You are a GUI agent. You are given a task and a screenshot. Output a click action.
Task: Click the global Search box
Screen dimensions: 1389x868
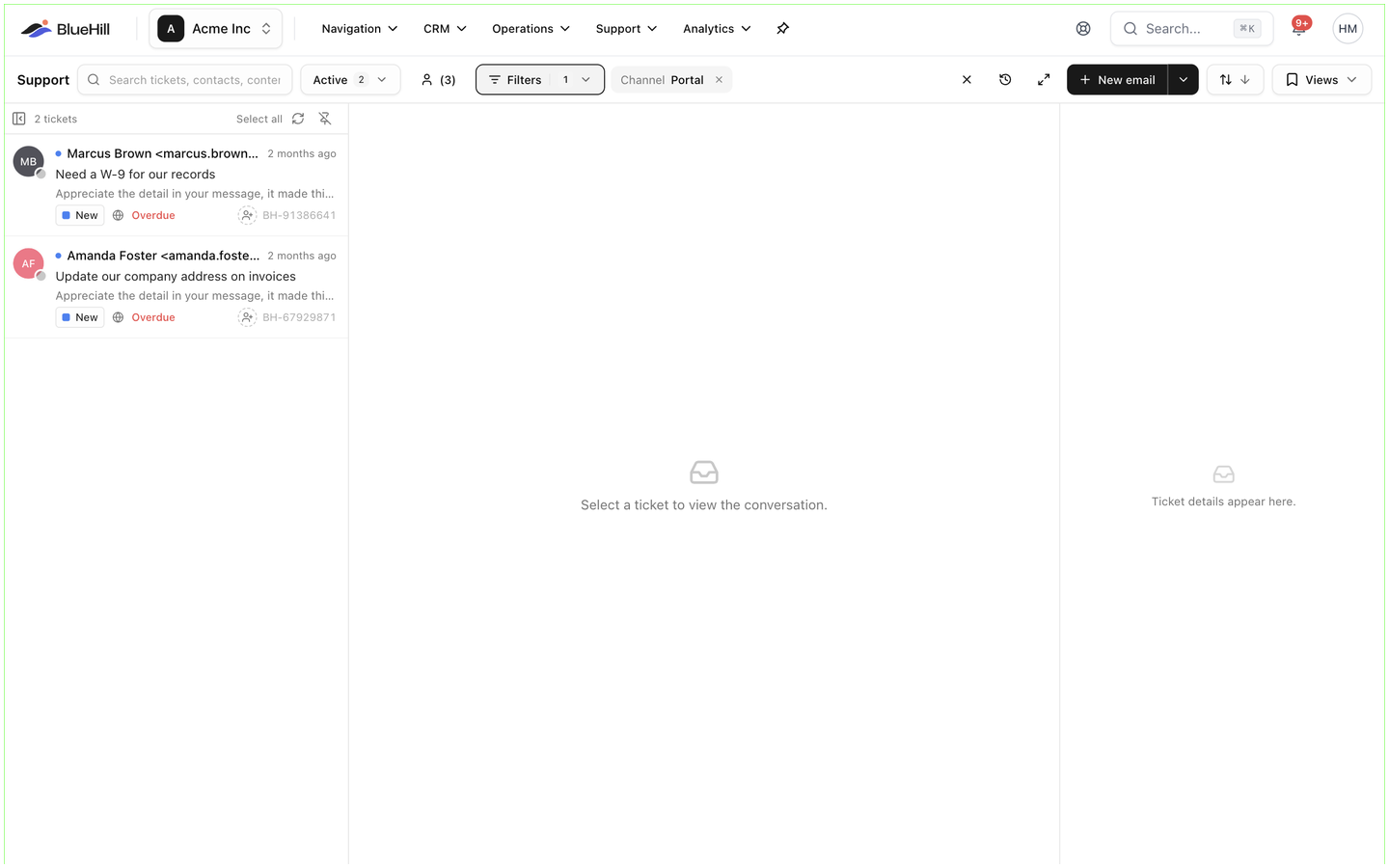pos(1191,29)
